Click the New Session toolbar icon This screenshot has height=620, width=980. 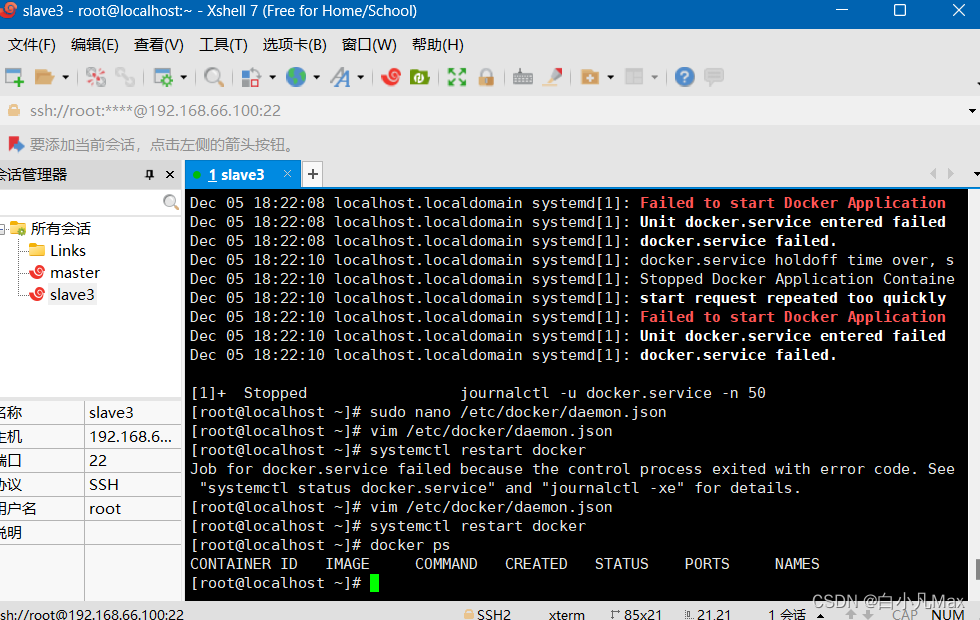pyautogui.click(x=14, y=78)
